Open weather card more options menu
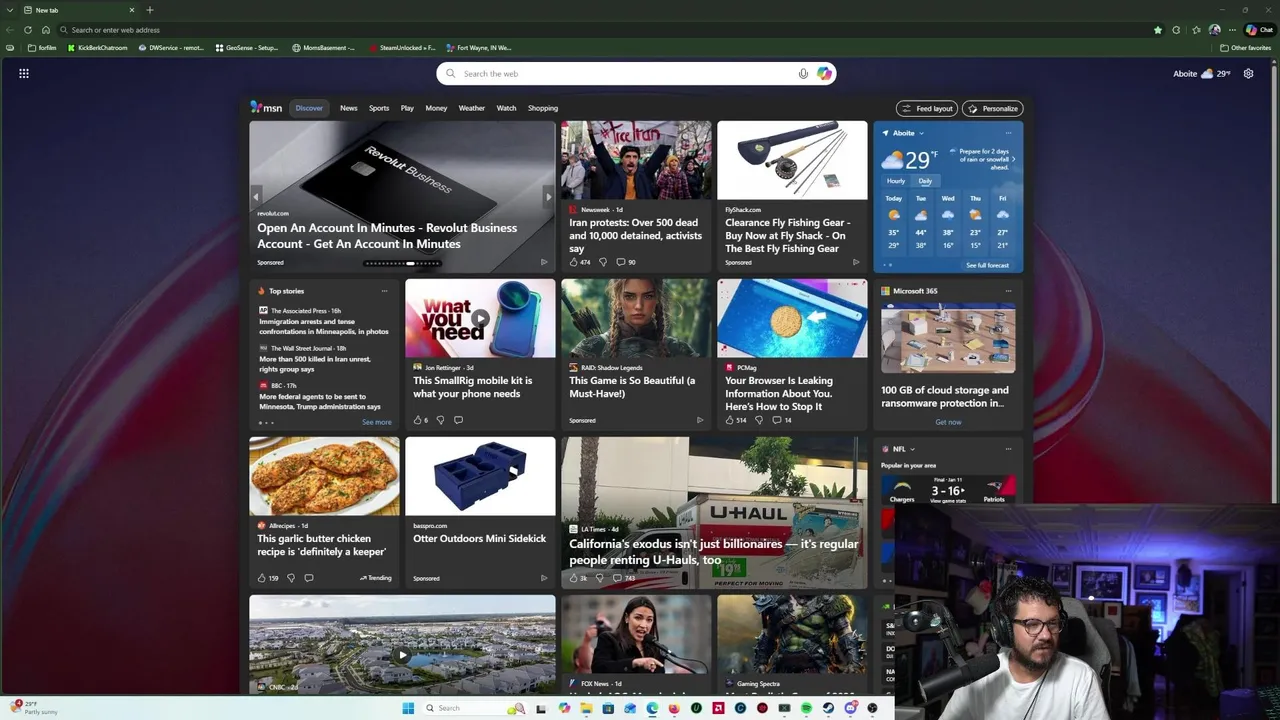Image resolution: width=1280 pixels, height=720 pixels. click(x=1008, y=133)
